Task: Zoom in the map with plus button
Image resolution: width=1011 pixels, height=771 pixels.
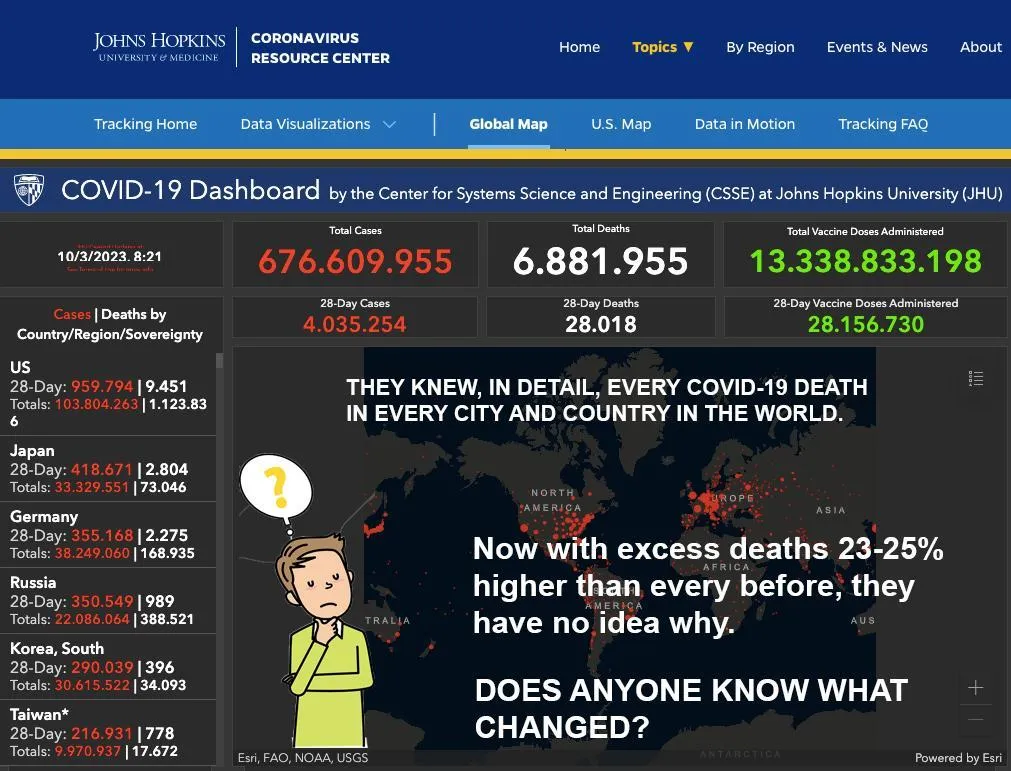Action: tap(976, 688)
